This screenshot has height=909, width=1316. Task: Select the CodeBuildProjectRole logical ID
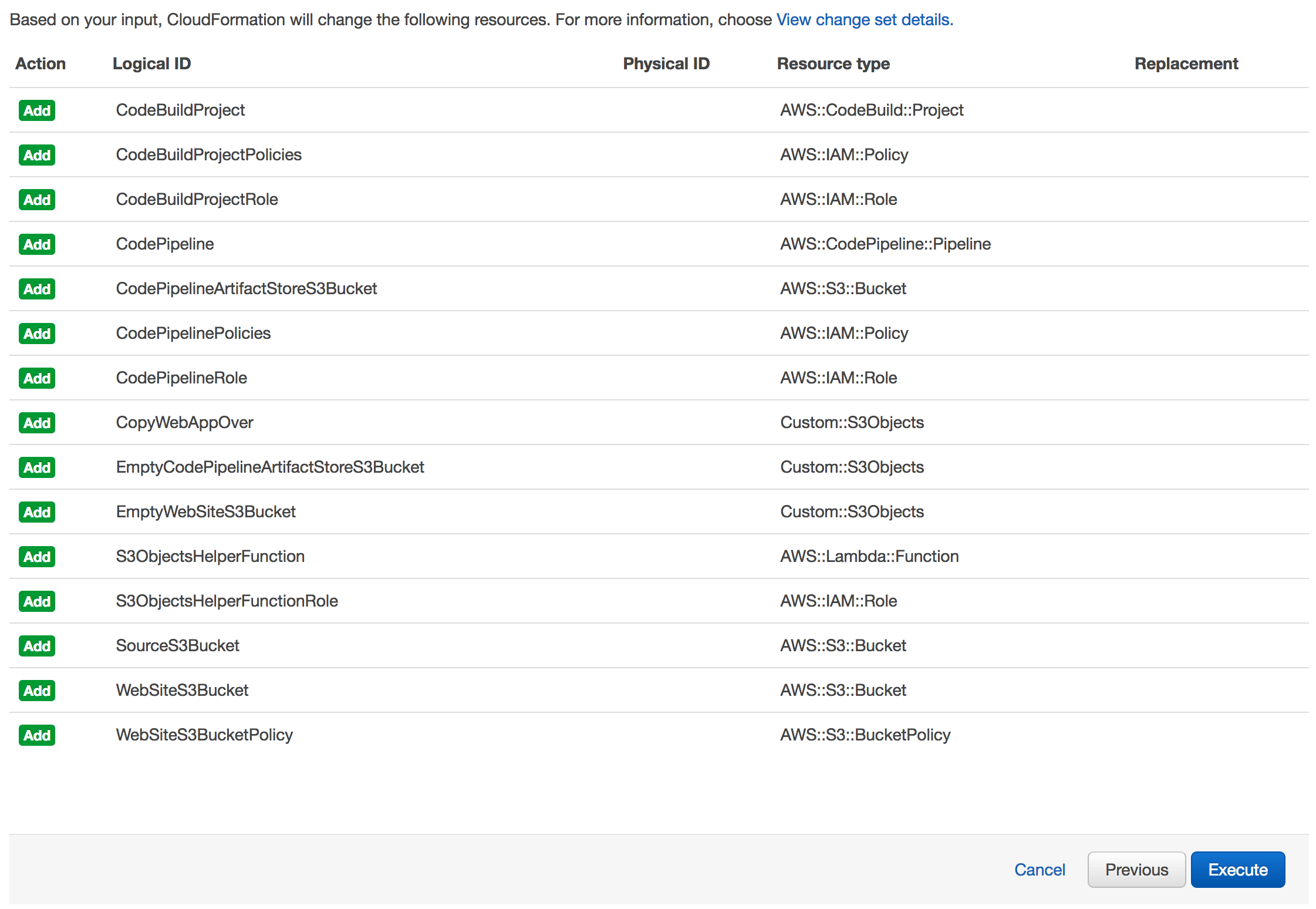(197, 200)
